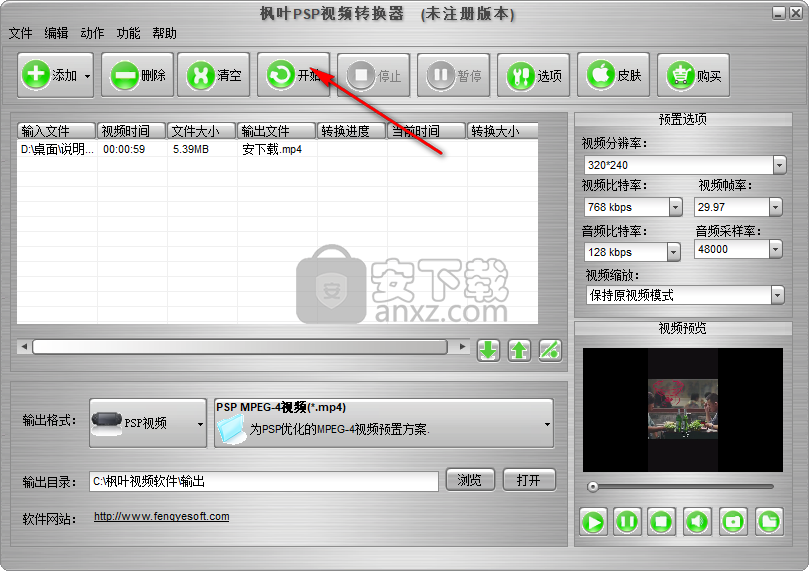Stop the preview with green stop button
The height and width of the screenshot is (571, 809).
[661, 521]
